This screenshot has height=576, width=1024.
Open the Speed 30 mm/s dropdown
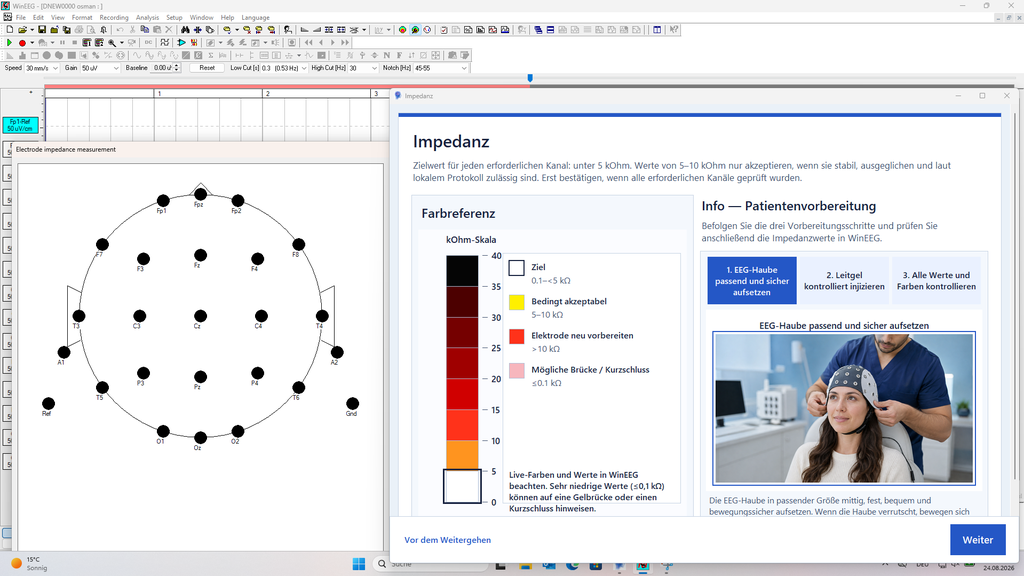pyautogui.click(x=55, y=68)
